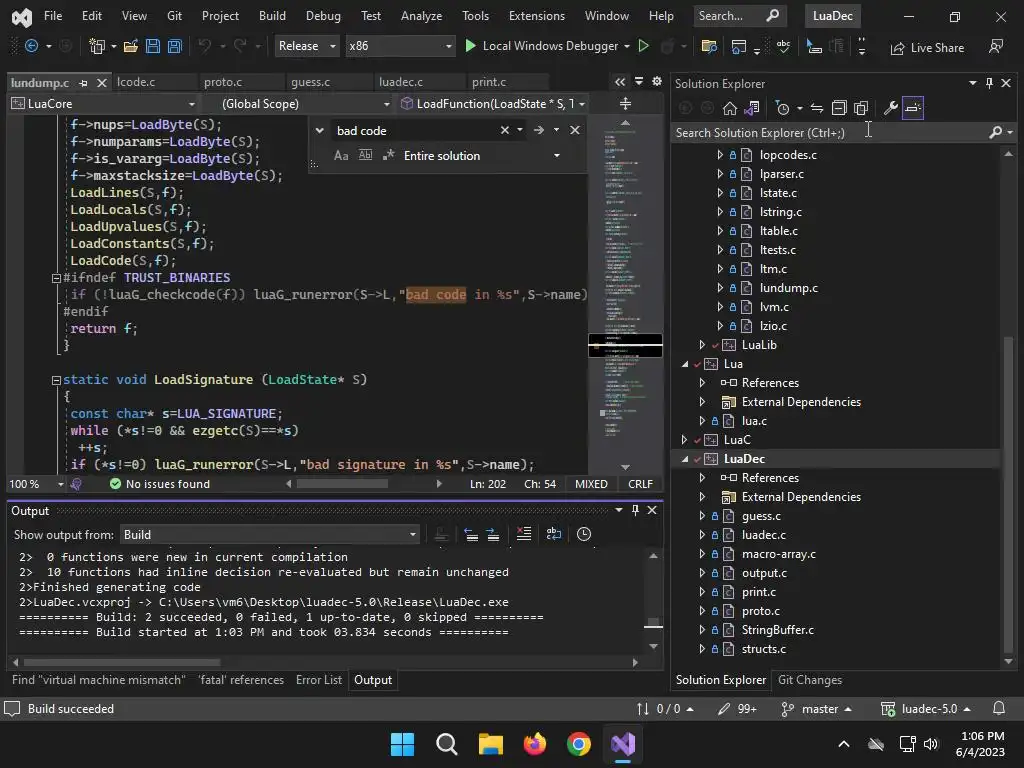1024x768 pixels.
Task: Close the Find box
Action: [x=575, y=130]
